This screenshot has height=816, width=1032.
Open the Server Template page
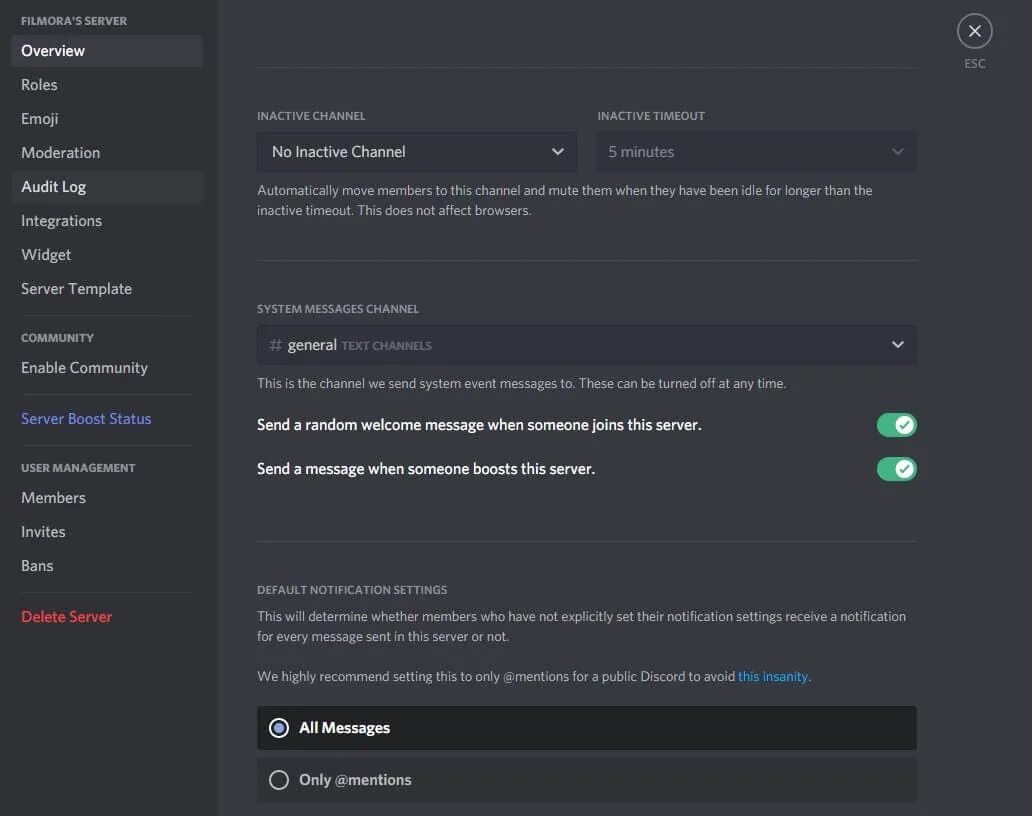(77, 289)
